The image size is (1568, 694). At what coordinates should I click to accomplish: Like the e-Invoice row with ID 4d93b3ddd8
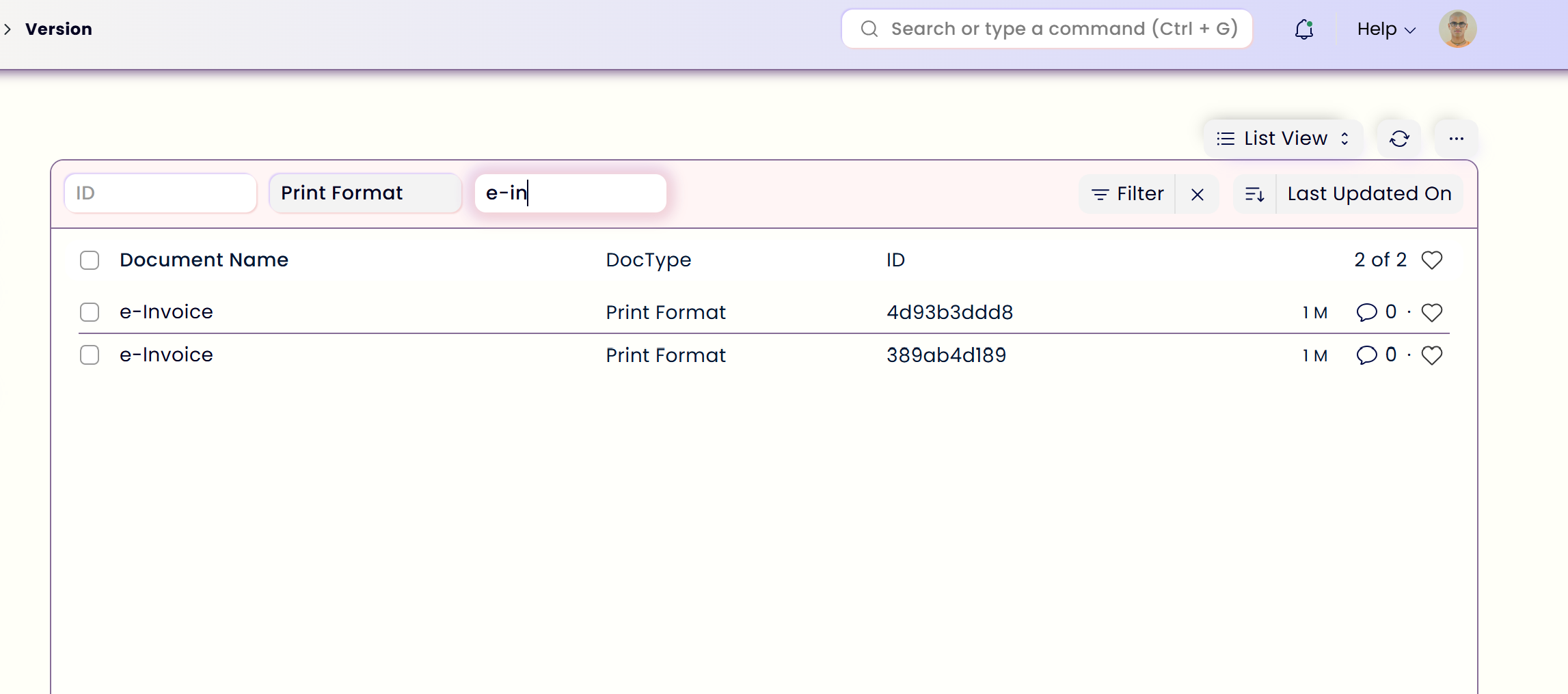tap(1431, 313)
